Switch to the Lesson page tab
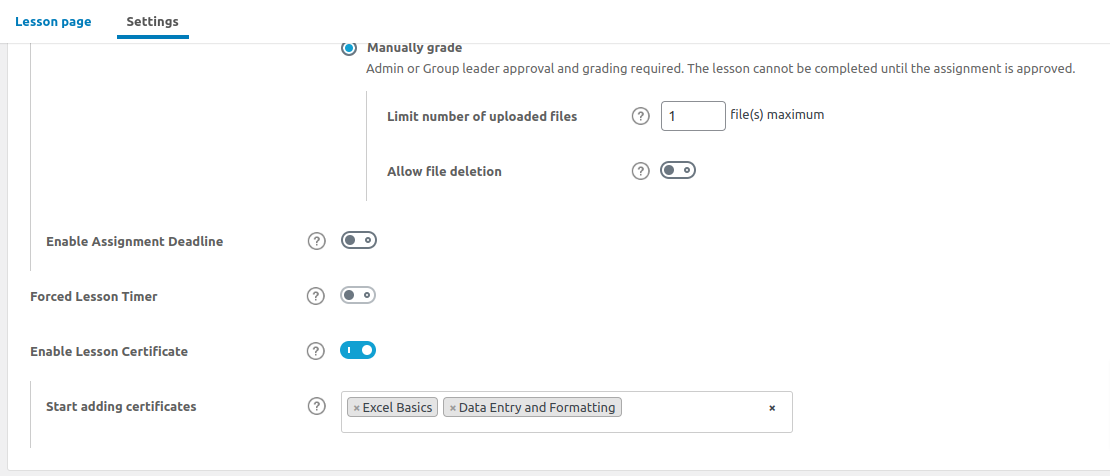This screenshot has width=1110, height=476. pos(53,22)
